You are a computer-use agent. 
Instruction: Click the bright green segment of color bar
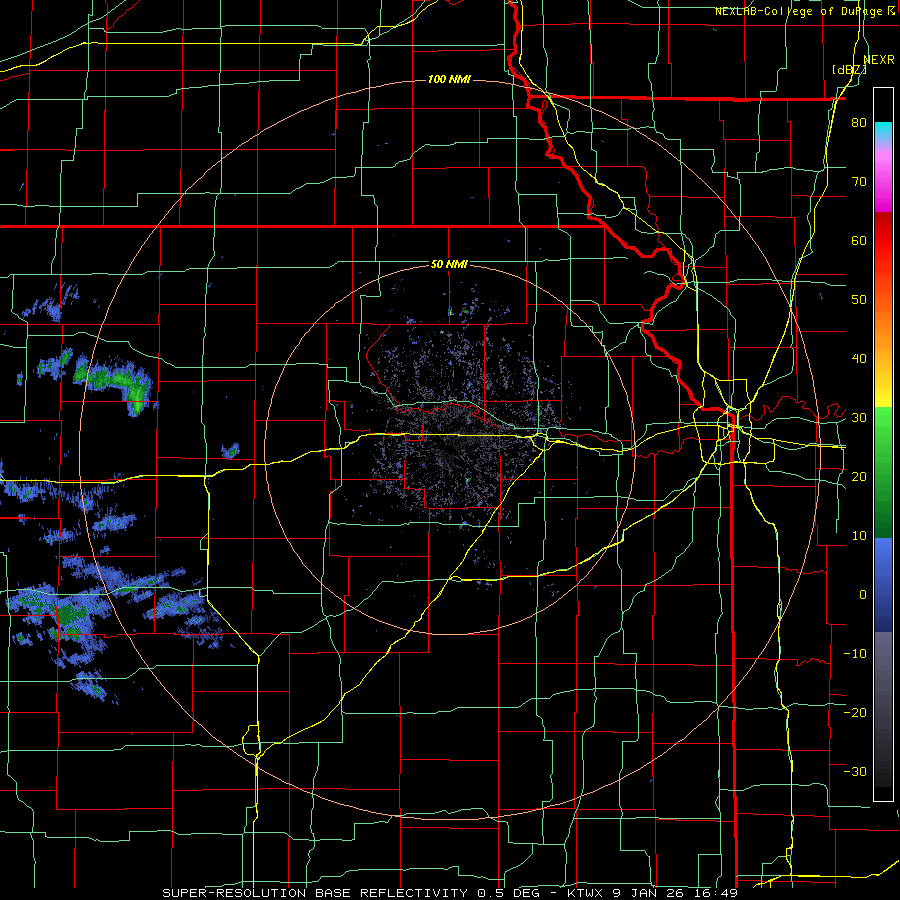click(883, 436)
